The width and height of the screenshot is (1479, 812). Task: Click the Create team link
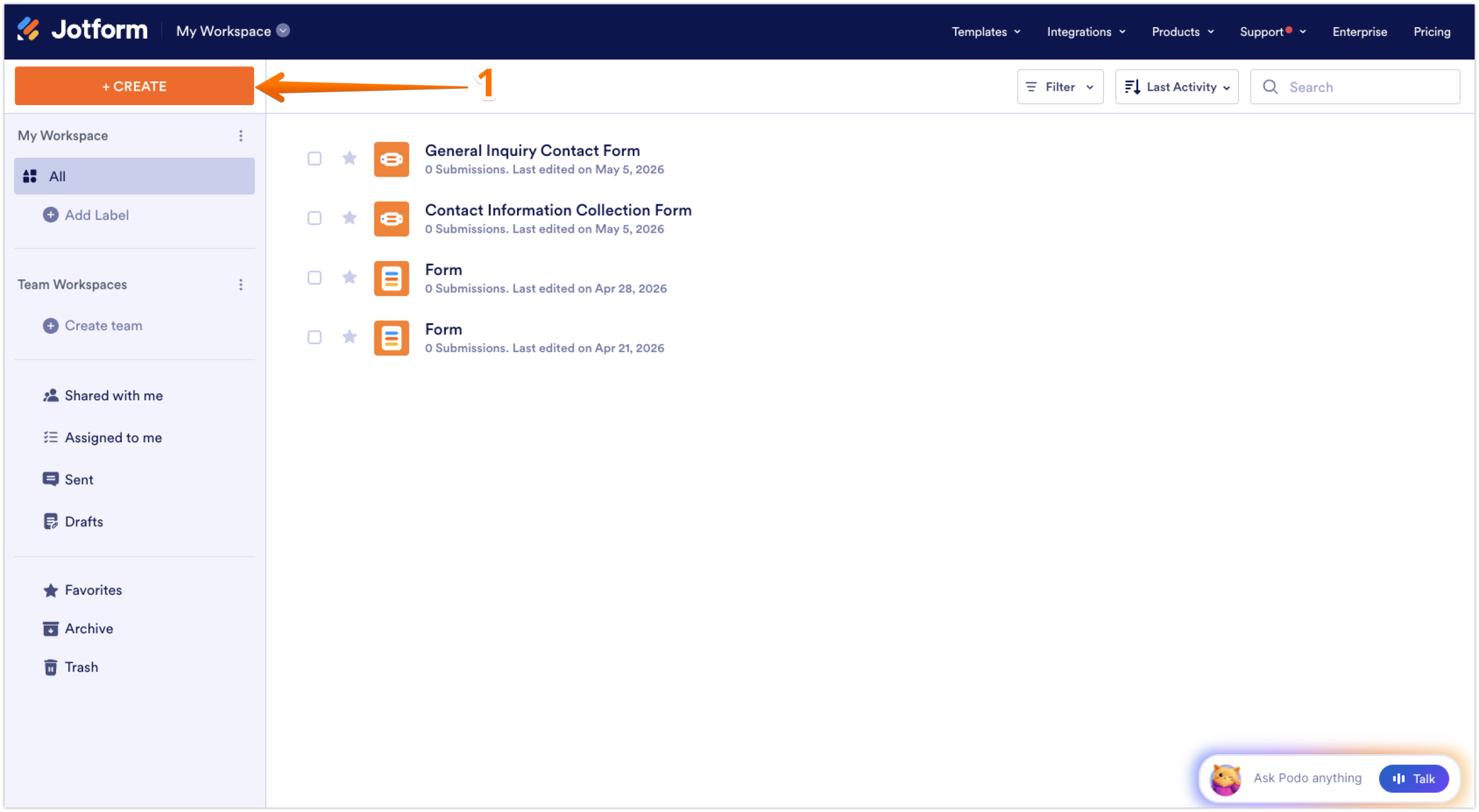[x=103, y=326]
